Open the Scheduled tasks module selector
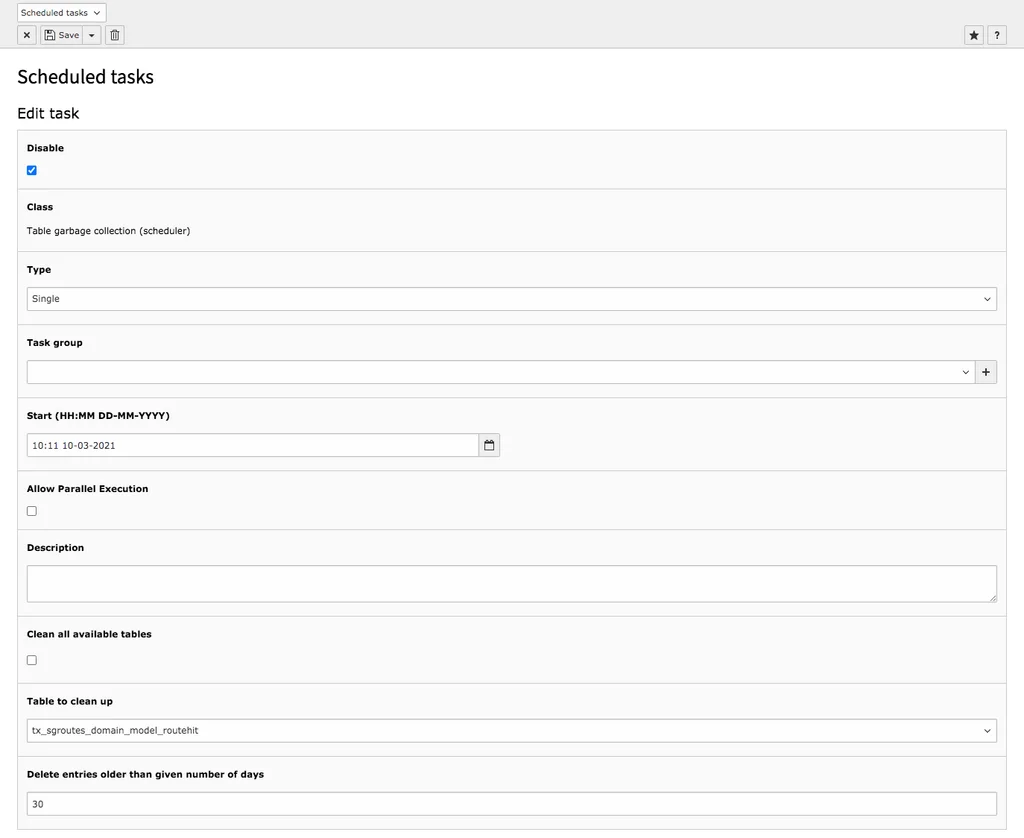 61,12
